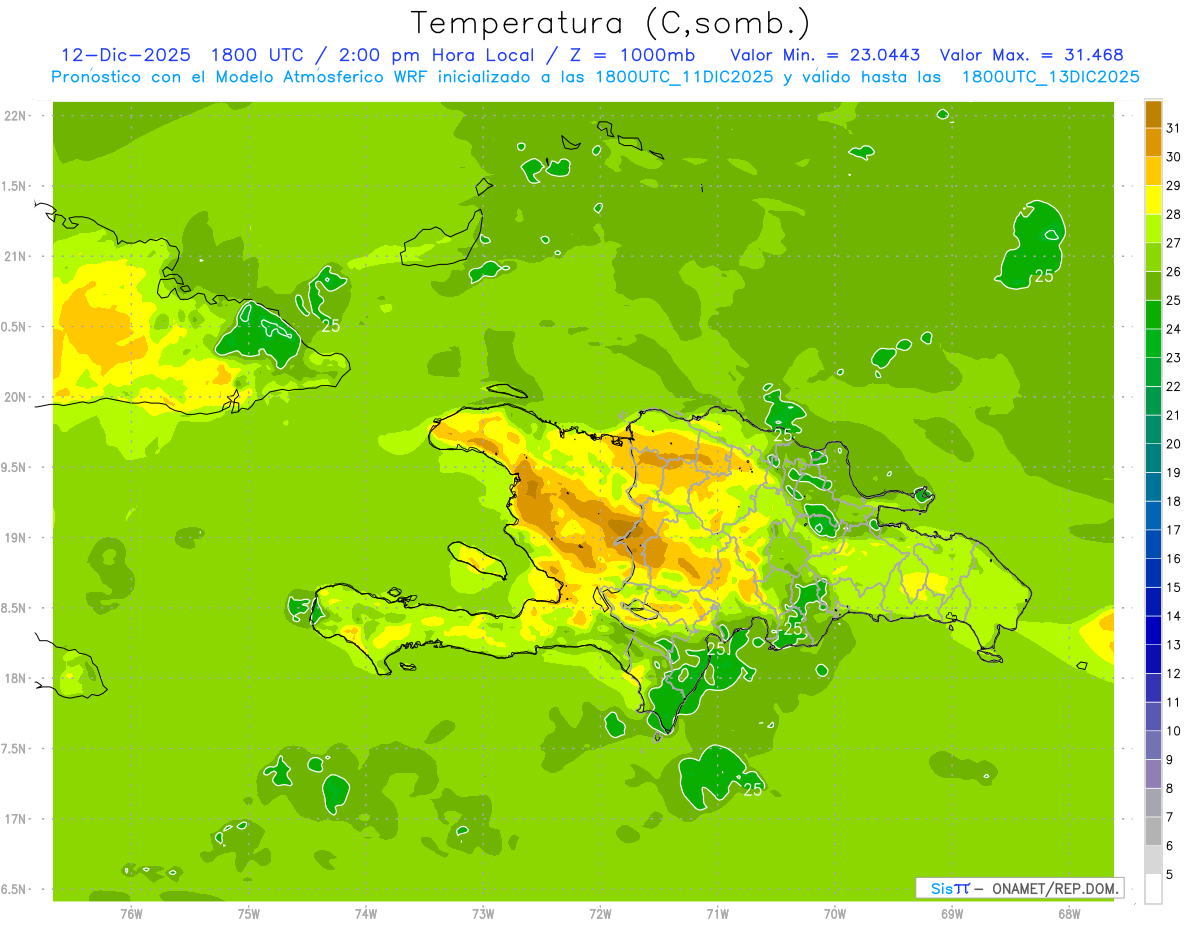Click the colorbar scale label 5

click(1170, 875)
